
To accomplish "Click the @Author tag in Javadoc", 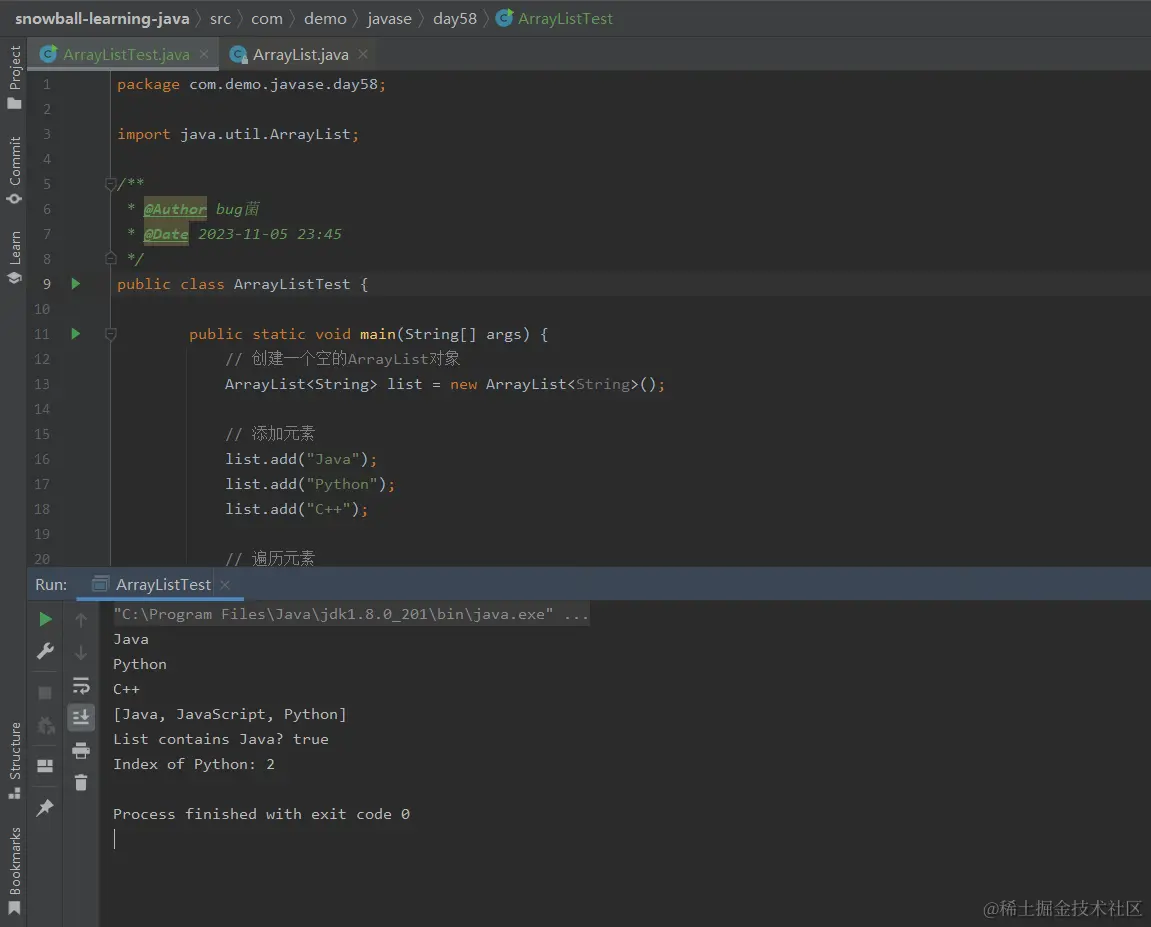I will (175, 209).
